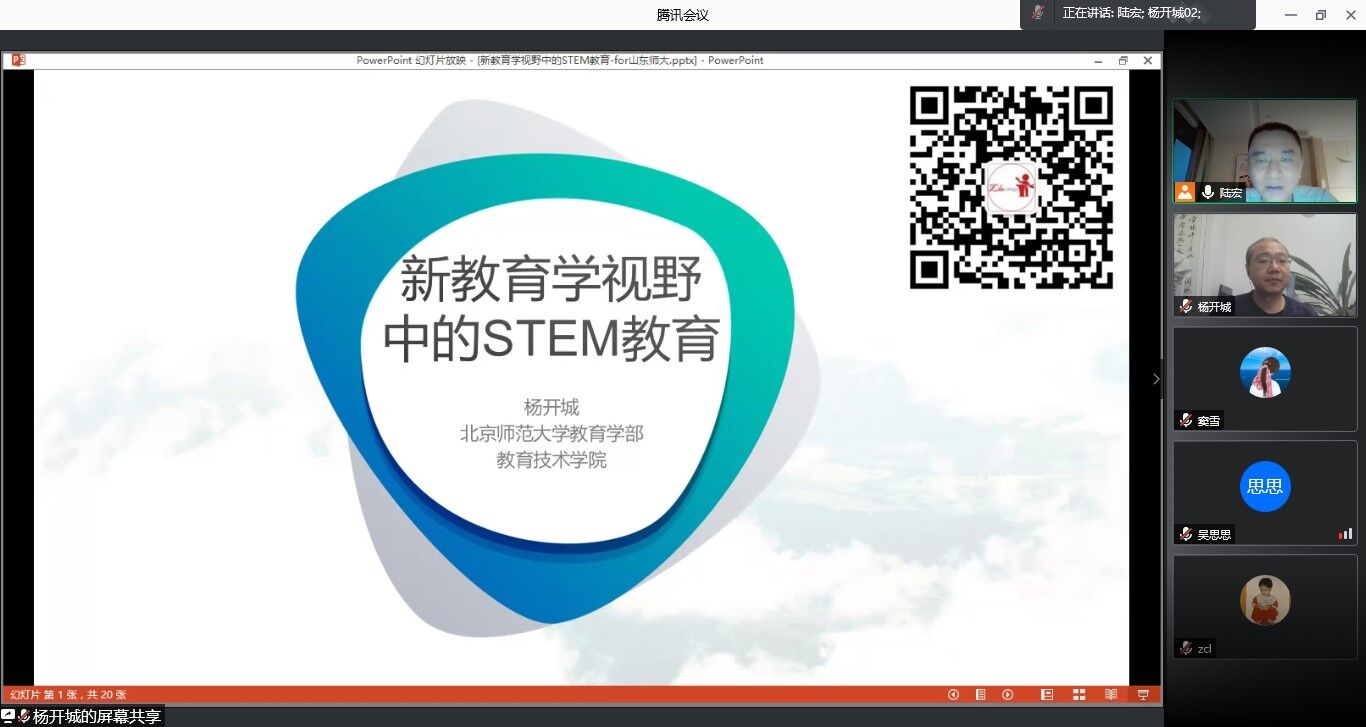Select 吴思思 participant tile avatar
The image size is (1366, 727).
point(1265,487)
